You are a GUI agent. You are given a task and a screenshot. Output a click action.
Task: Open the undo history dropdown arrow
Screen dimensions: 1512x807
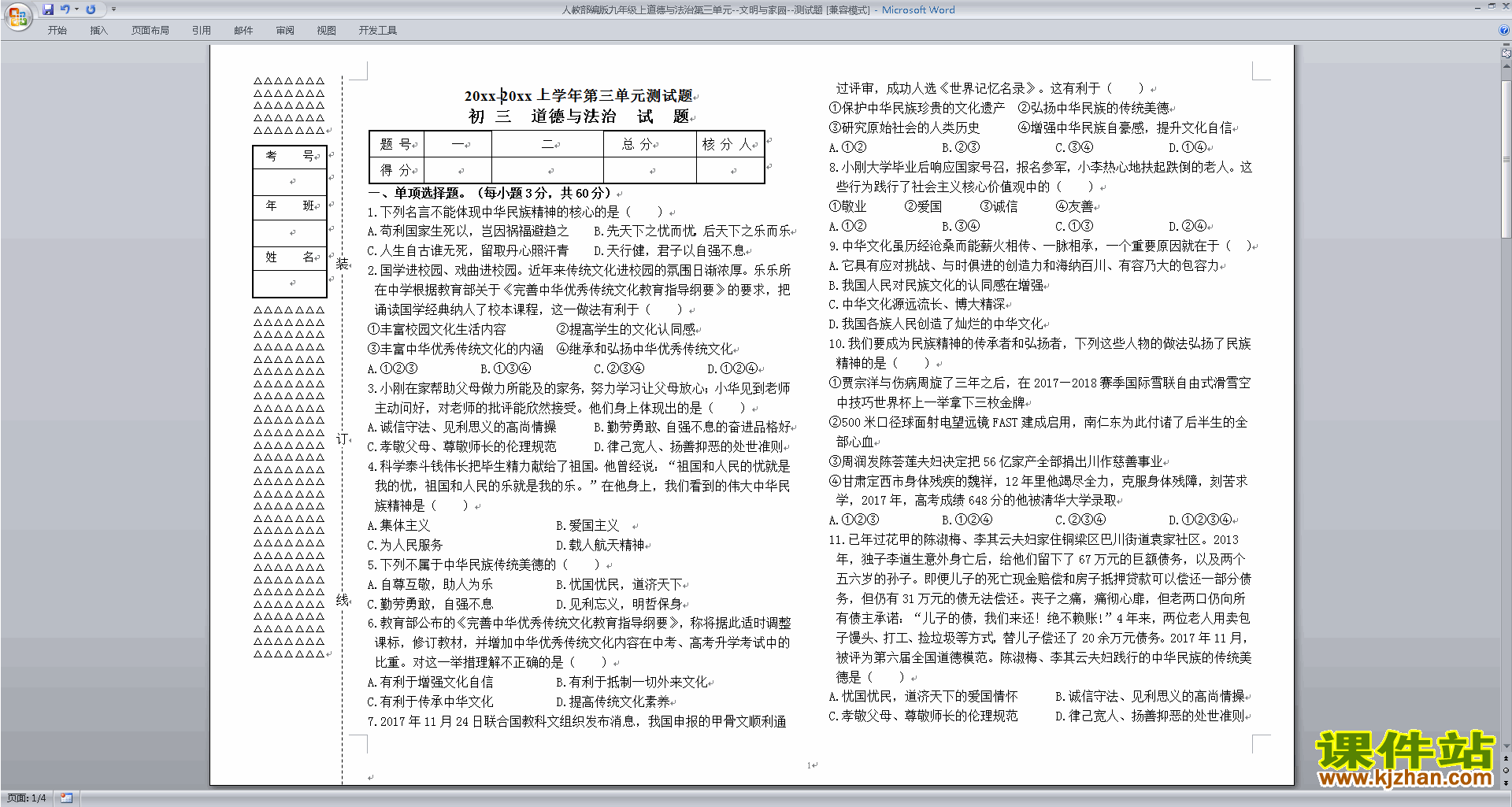click(76, 9)
